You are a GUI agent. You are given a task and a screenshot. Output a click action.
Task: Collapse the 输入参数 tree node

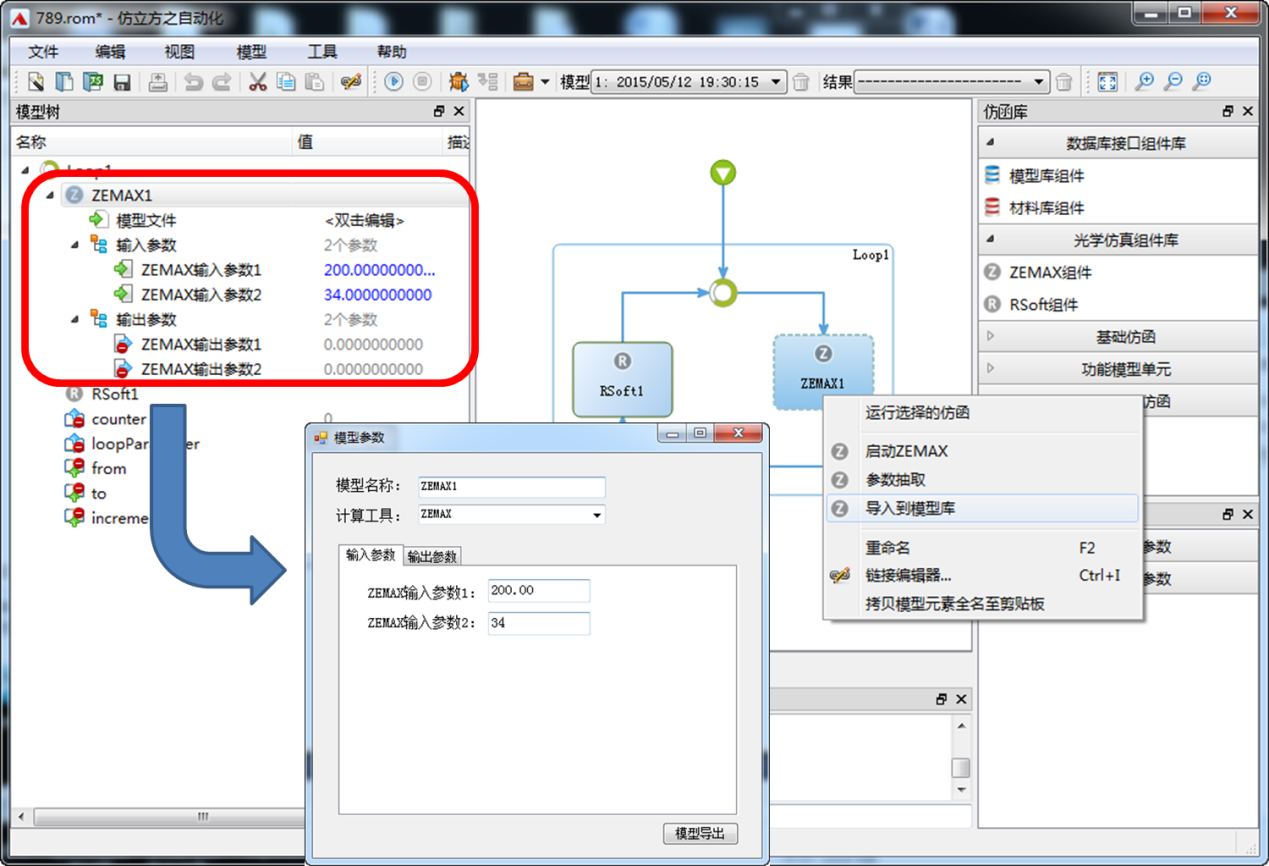click(75, 245)
